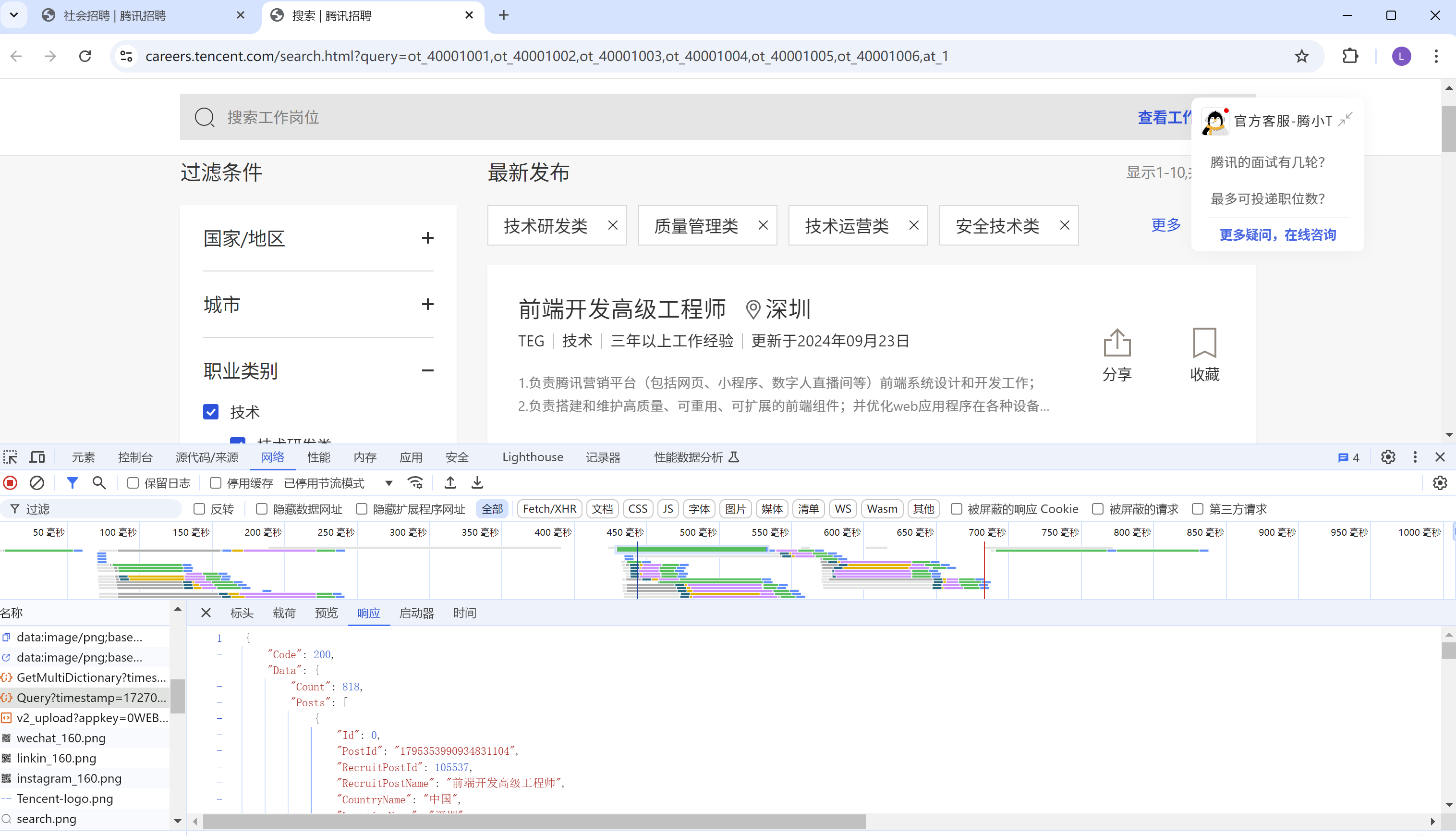Click the stop recording network log icon

pos(11,483)
